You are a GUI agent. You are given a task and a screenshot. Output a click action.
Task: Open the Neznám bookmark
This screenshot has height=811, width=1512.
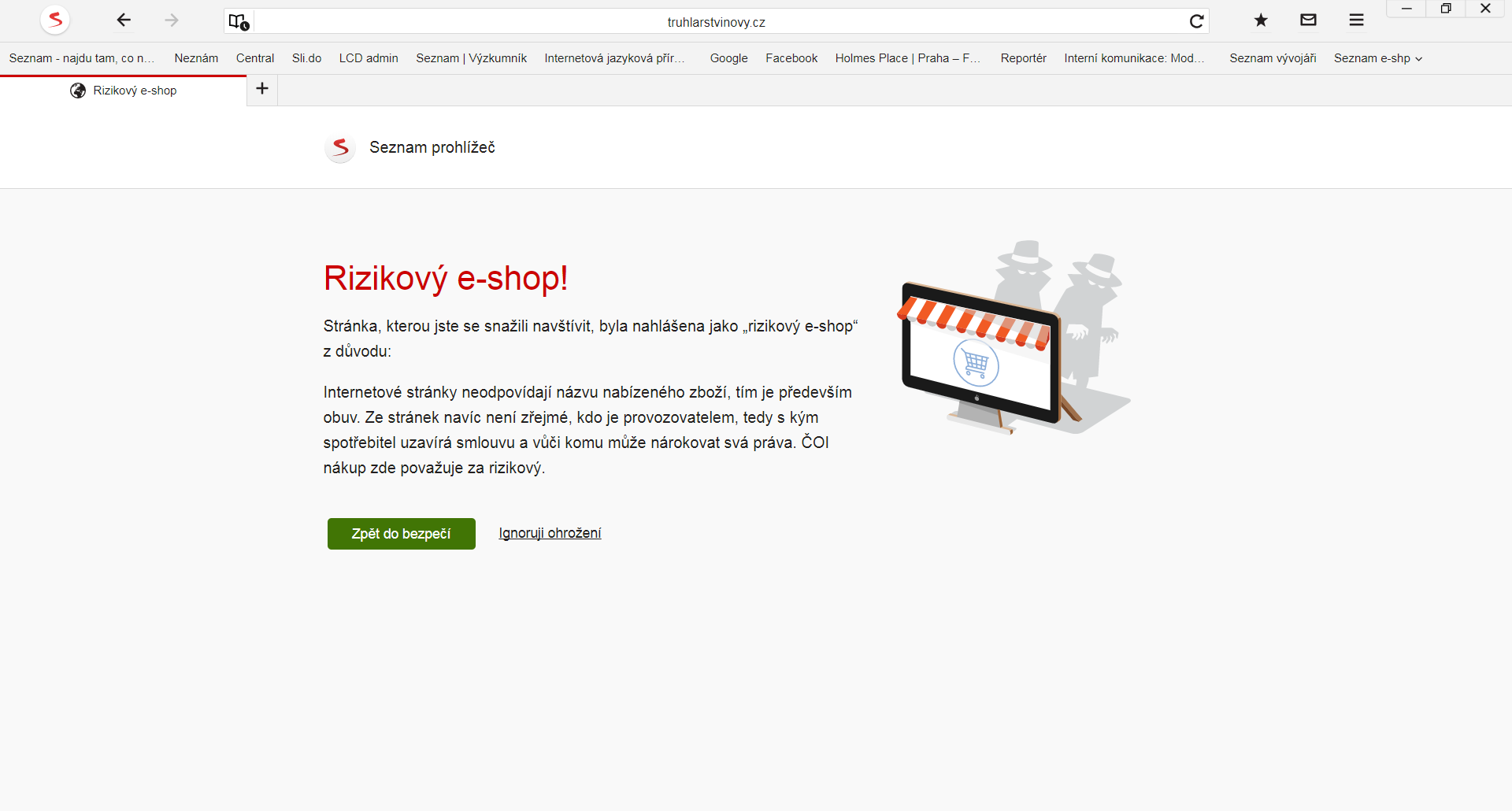[x=196, y=58]
